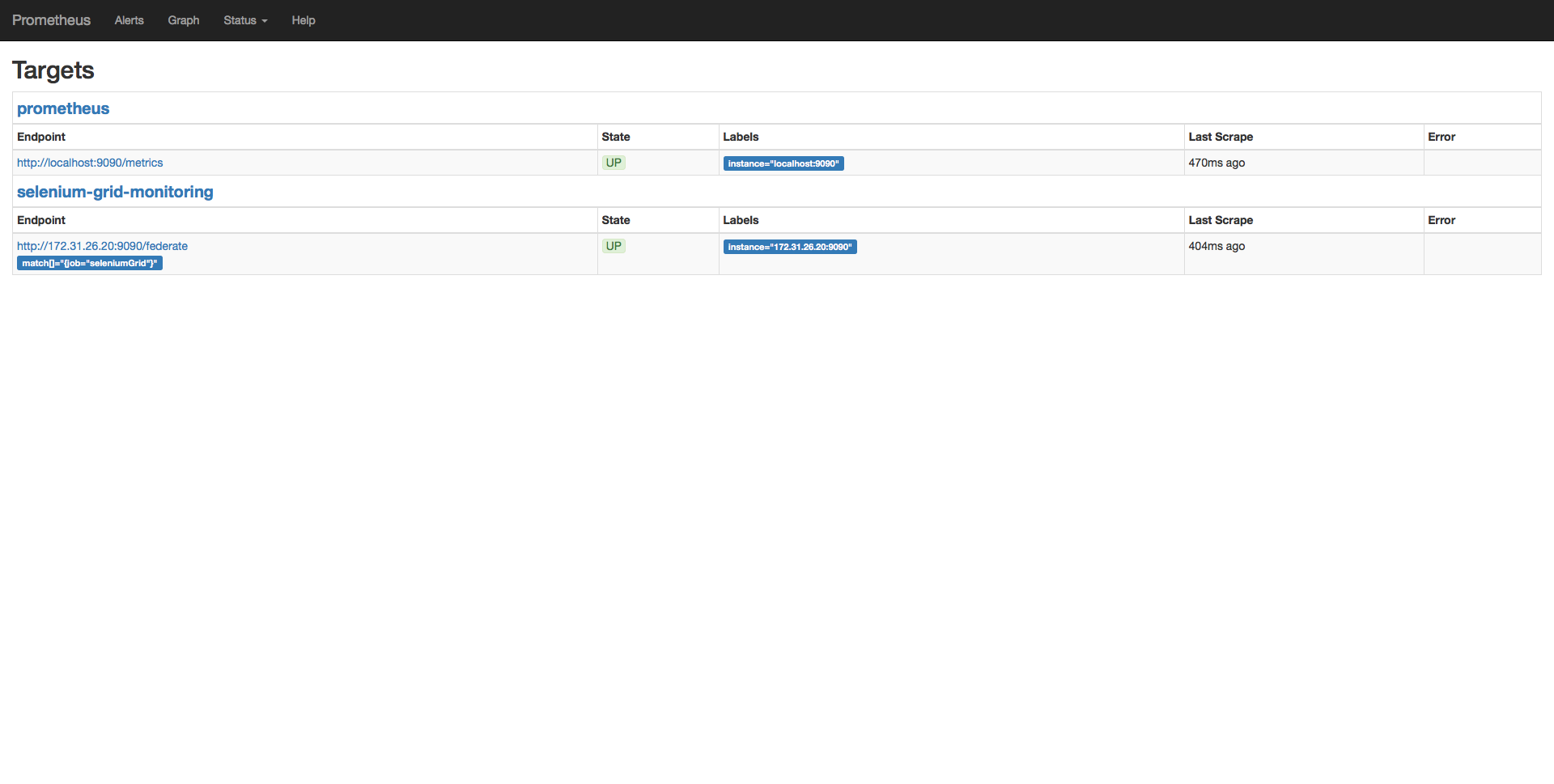Image resolution: width=1554 pixels, height=784 pixels.
Task: Click the instance="172.31.26.20:9090" label badge
Action: (x=790, y=247)
